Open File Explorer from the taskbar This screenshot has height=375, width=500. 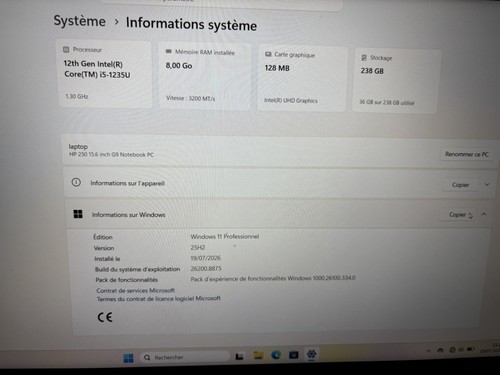point(258,356)
